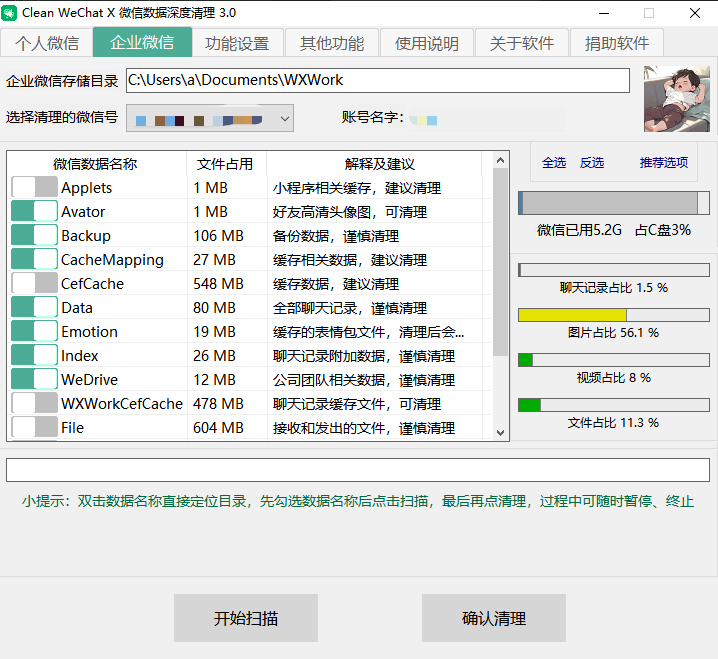This screenshot has width=718, height=659.
Task: Open the 使用说明 tab
Action: pos(427,43)
